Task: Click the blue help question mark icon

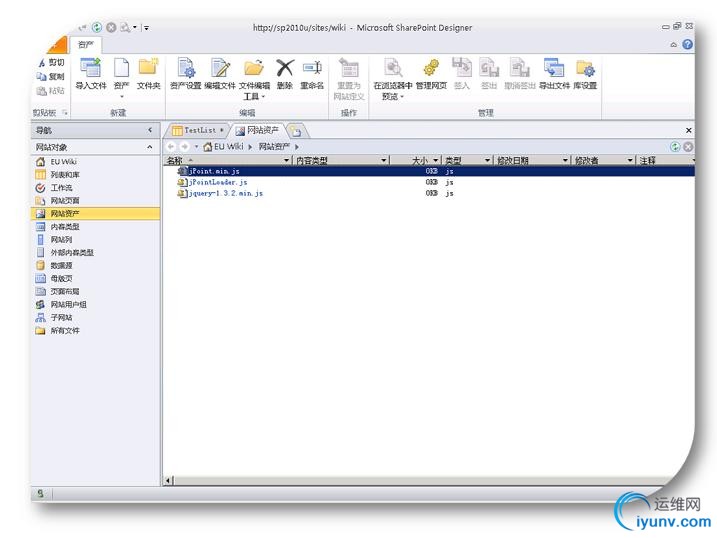Action: (x=687, y=44)
